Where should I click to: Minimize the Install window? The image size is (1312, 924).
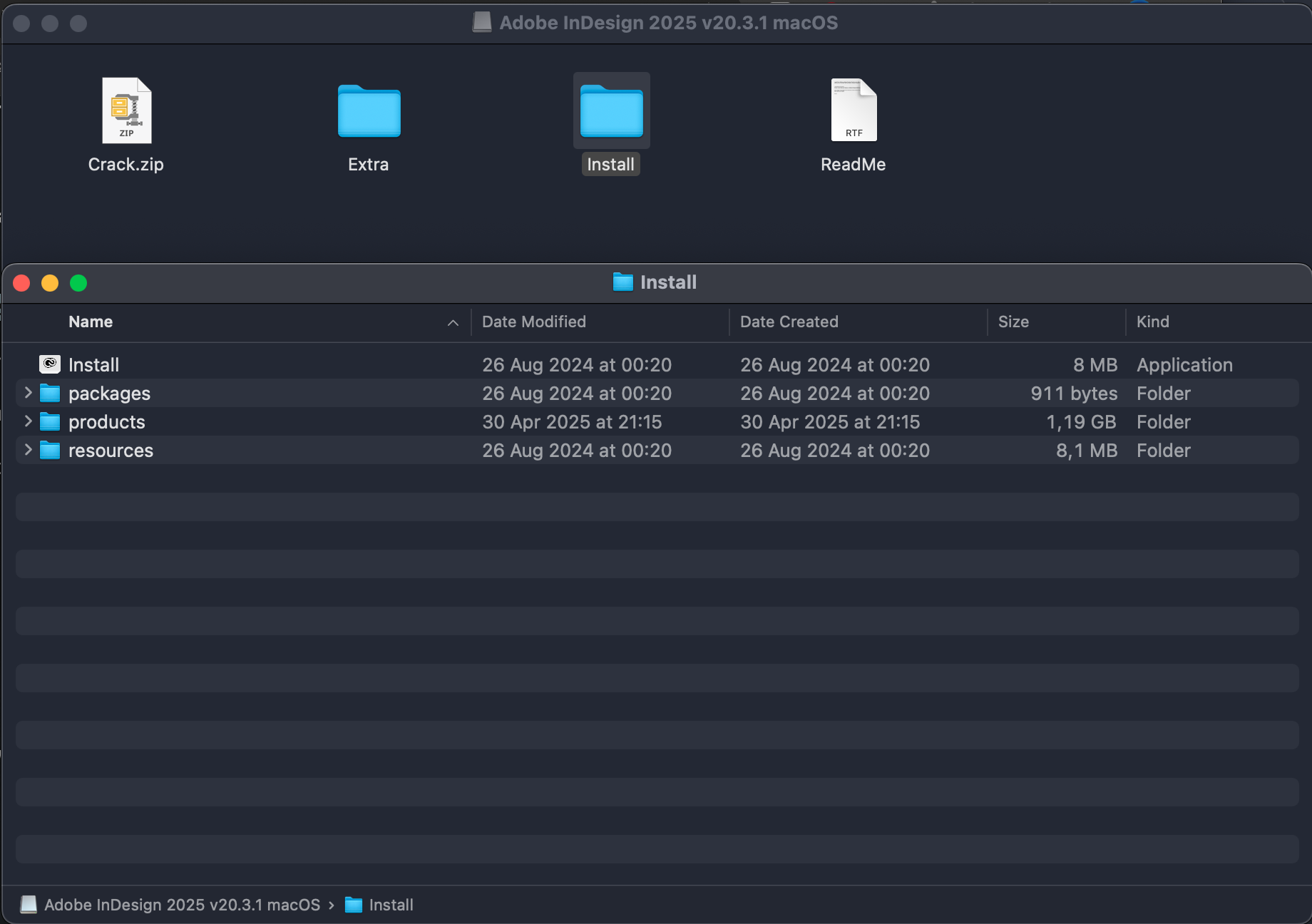[50, 283]
